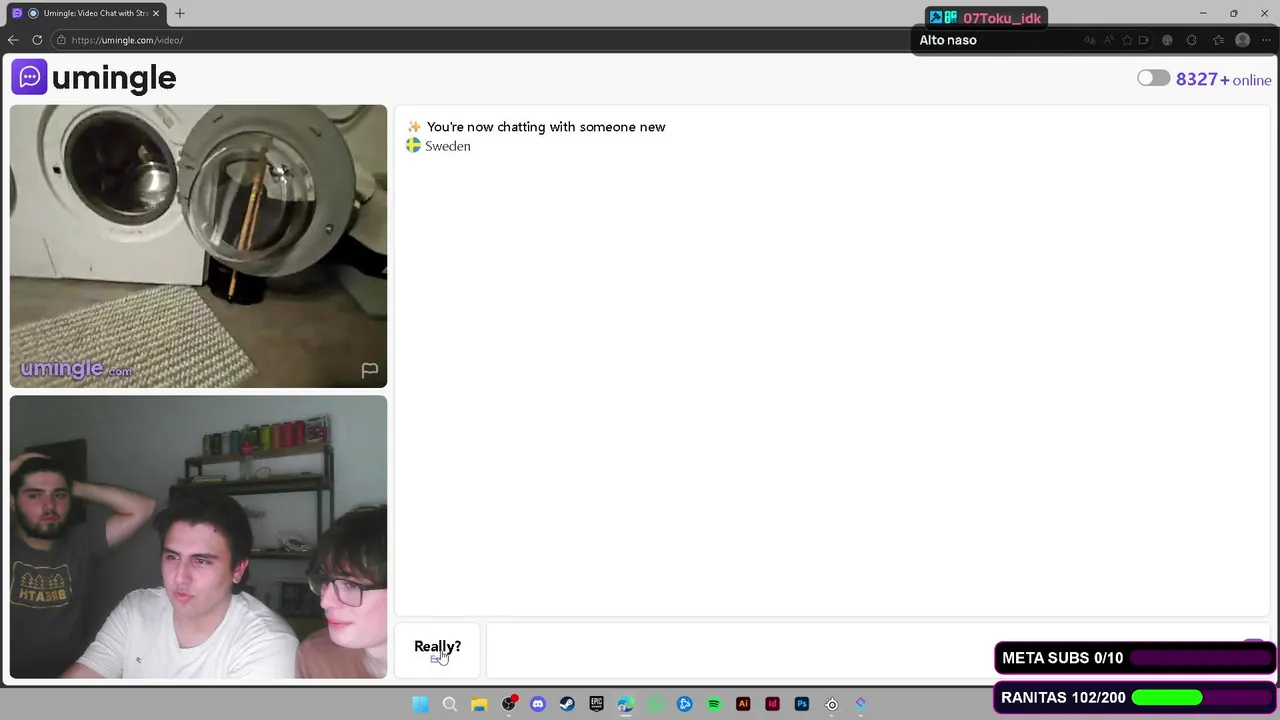Click the Microsoft Edge taskbar icon
Image resolution: width=1280 pixels, height=720 pixels.
(626, 704)
